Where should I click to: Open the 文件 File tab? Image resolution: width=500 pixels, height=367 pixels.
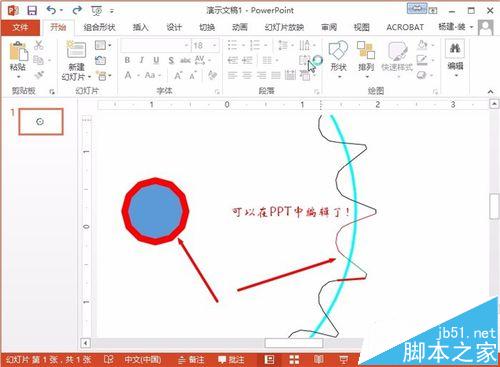pos(20,27)
